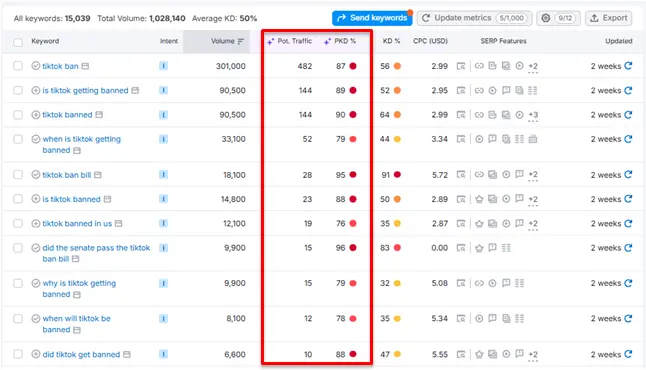Expand +2 SERP features for tiktok ban bill
Viewport: 646px width, 370px height.
(x=533, y=176)
